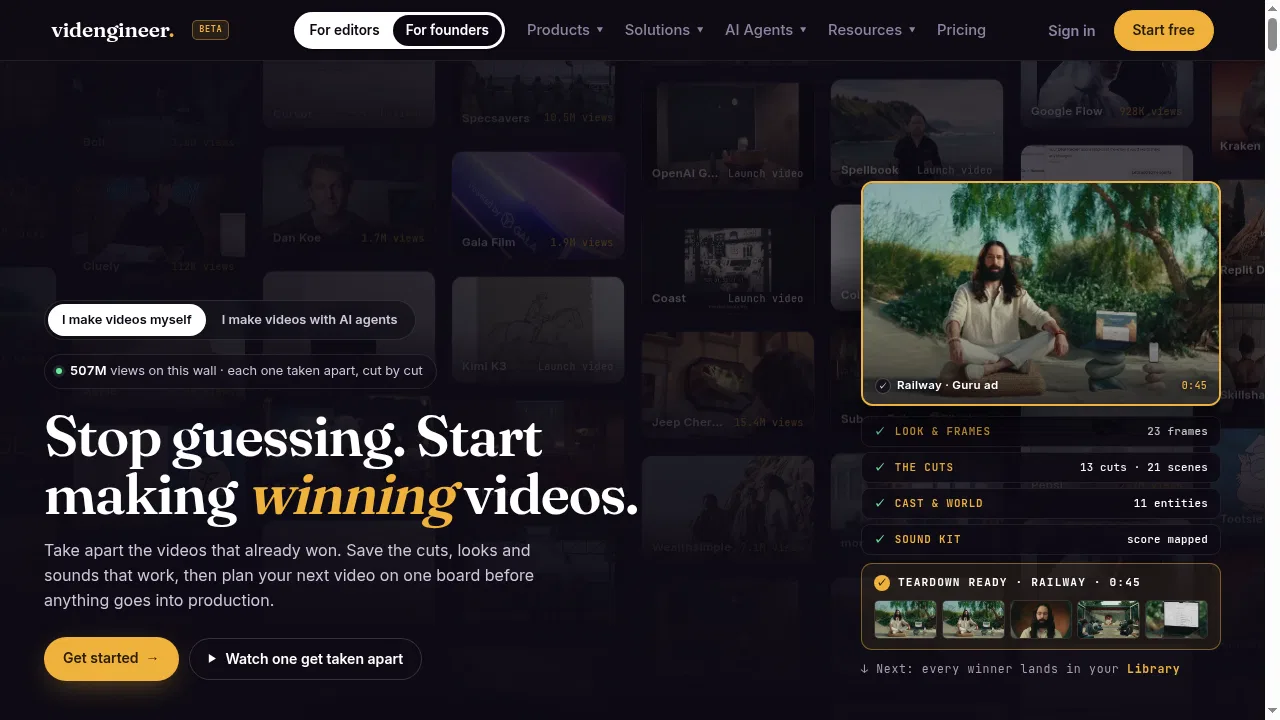Click the 0:45 duration on the Railway video
This screenshot has width=1280, height=720.
point(1194,385)
